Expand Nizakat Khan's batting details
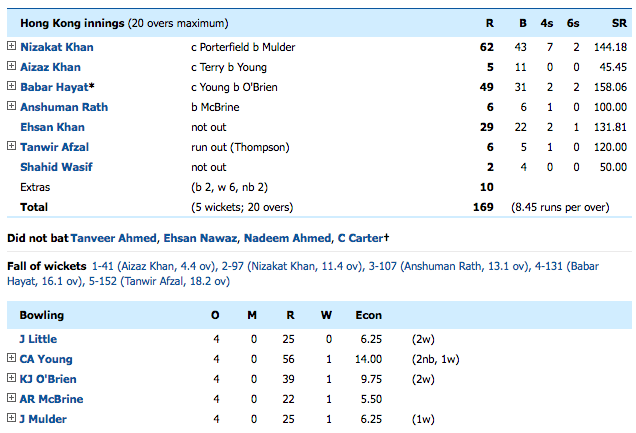Screen dimensions: 636x433 click(11, 47)
